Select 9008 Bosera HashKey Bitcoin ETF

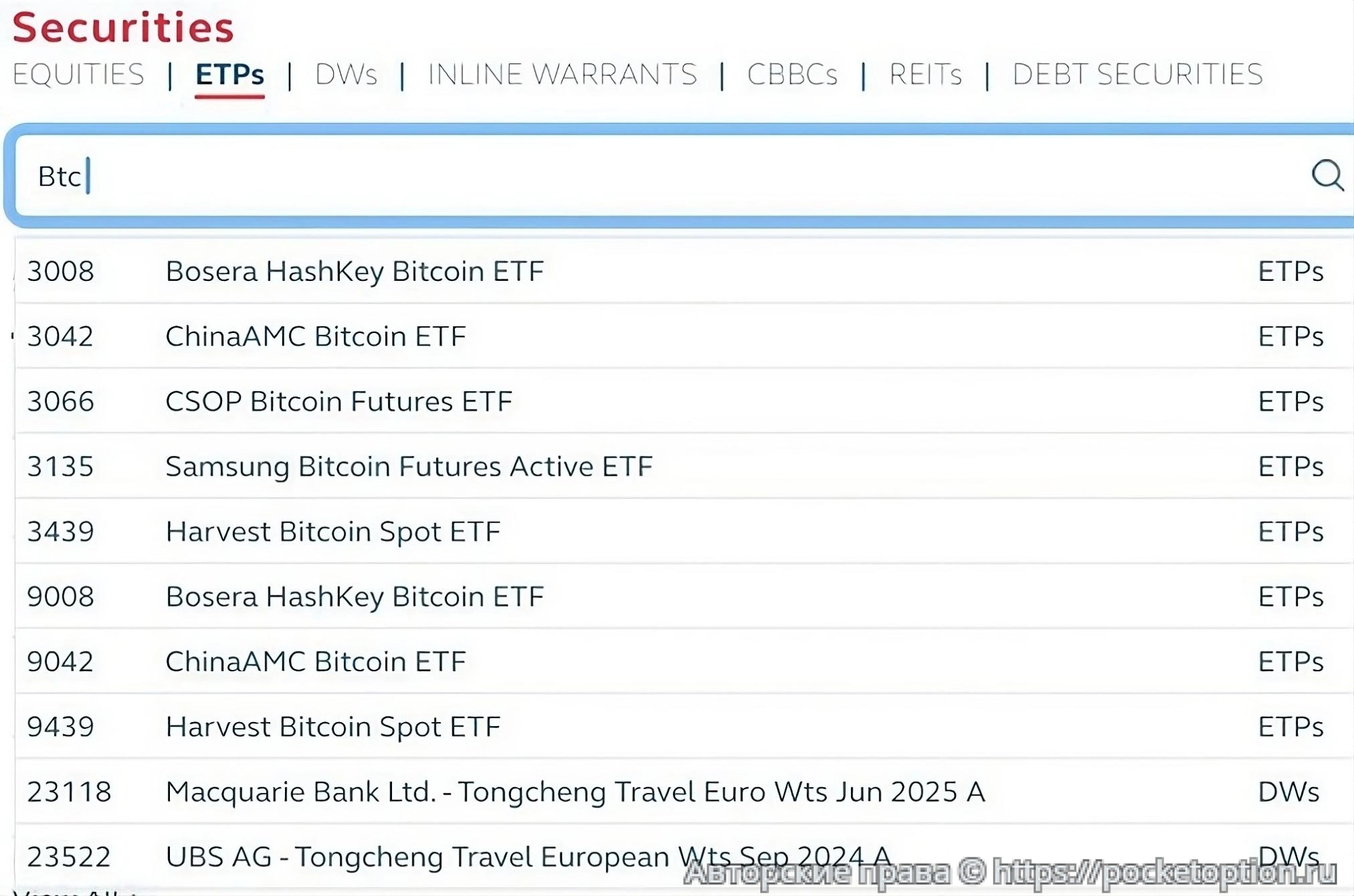(355, 596)
